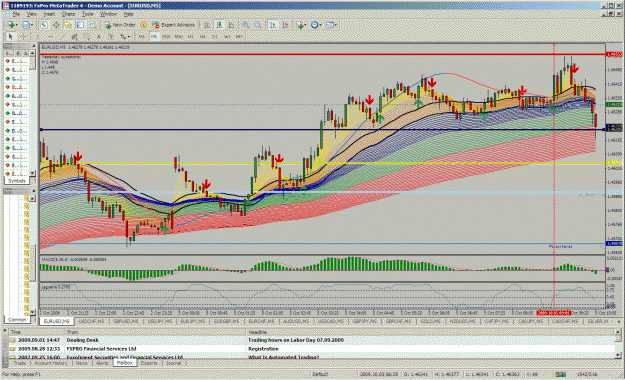Switch timeframe to M30

tap(179, 36)
